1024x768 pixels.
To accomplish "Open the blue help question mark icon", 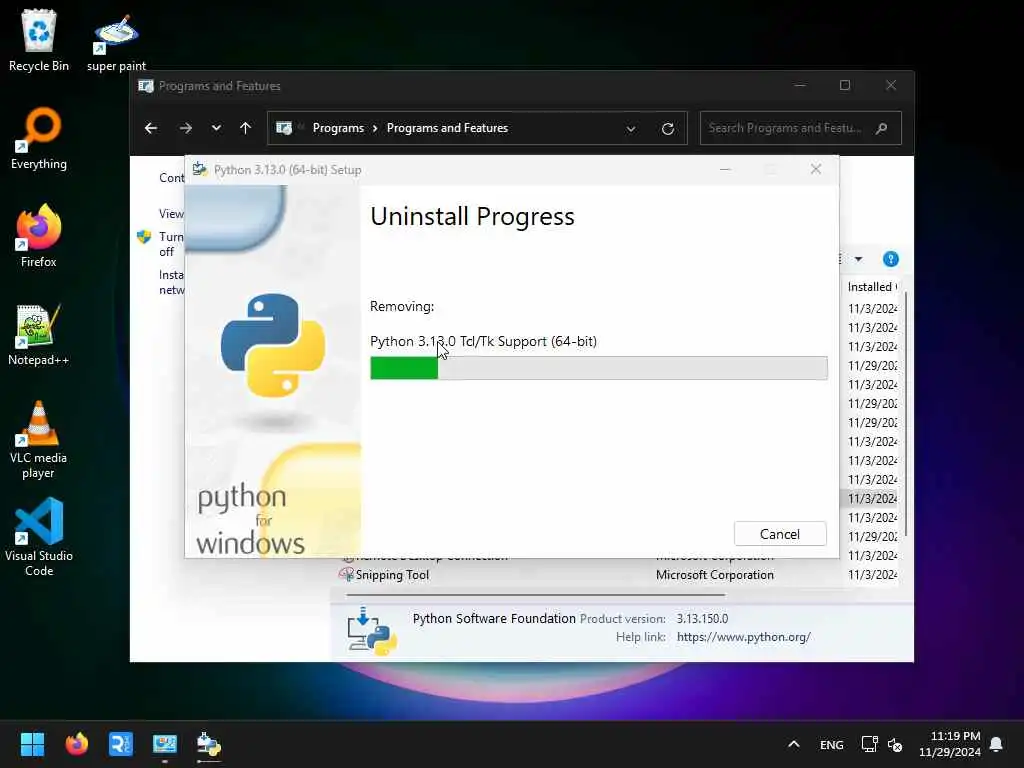I will [x=890, y=259].
